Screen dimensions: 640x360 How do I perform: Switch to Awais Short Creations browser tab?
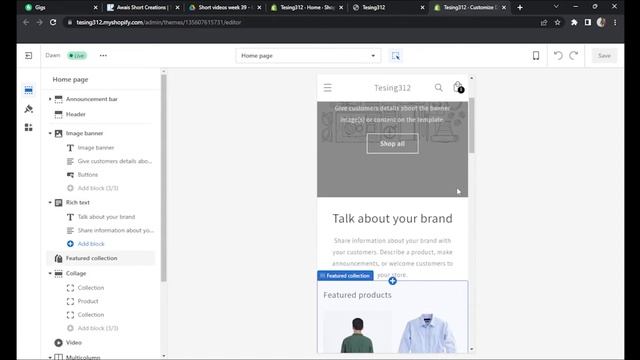point(142,7)
